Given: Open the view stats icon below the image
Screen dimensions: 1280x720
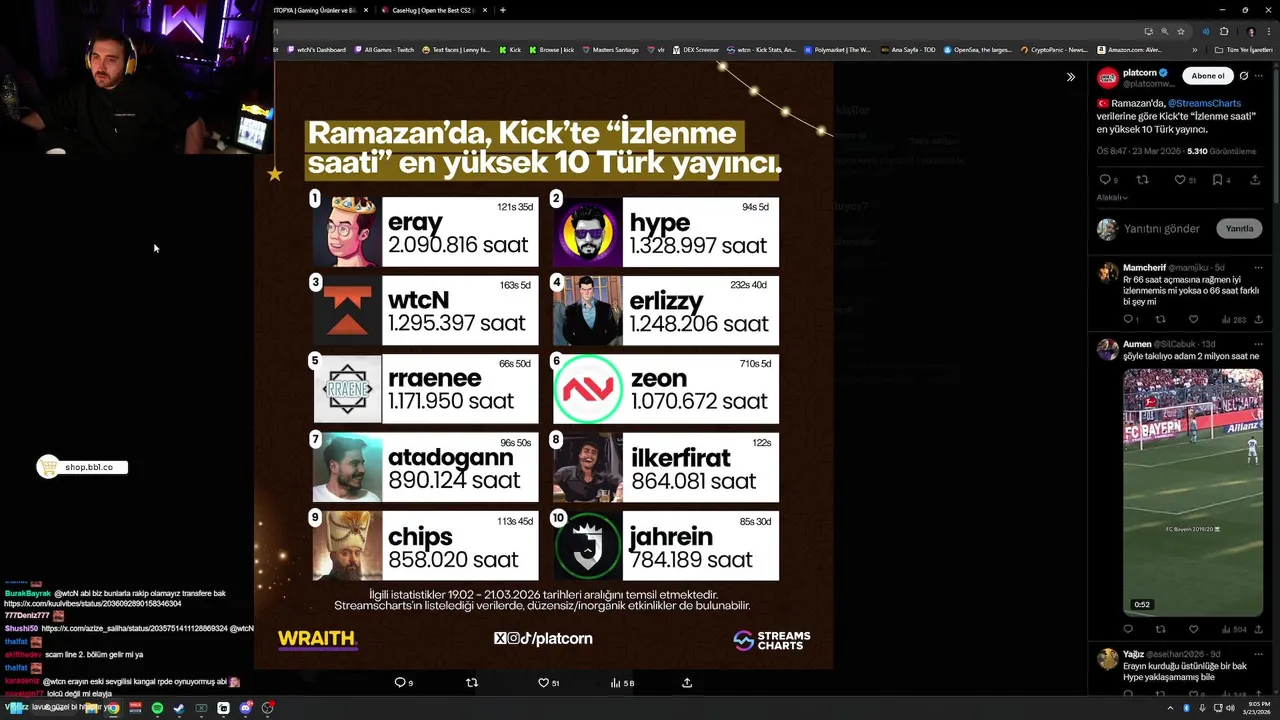Looking at the screenshot, I should coord(616,683).
